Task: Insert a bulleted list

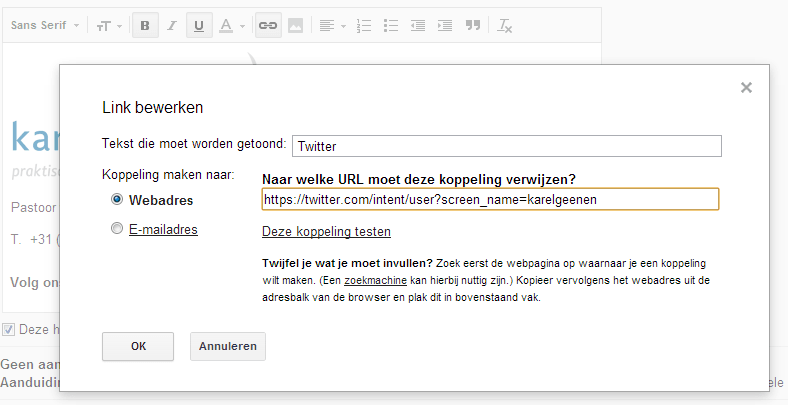Action: 391,26
